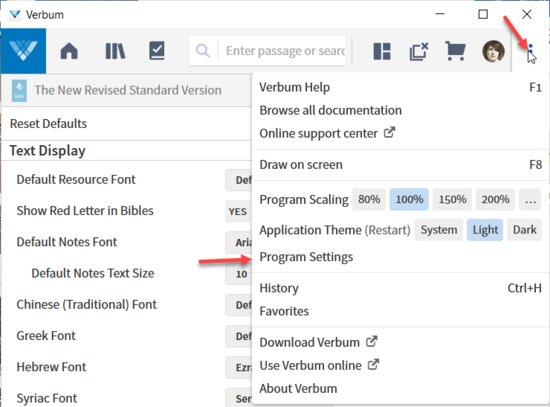Click the search magnifier icon
Screen dimensions: 550x407
(x=203, y=51)
